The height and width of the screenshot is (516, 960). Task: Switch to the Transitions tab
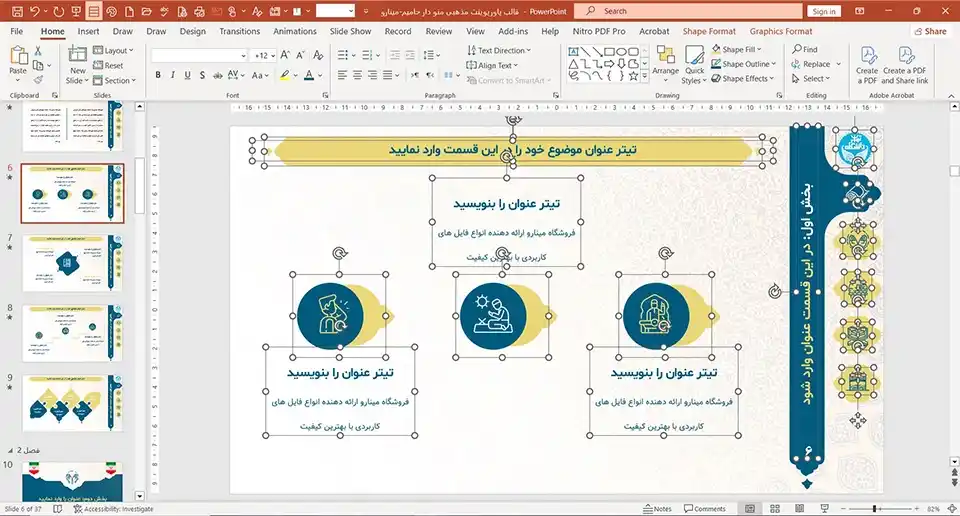[x=239, y=31]
